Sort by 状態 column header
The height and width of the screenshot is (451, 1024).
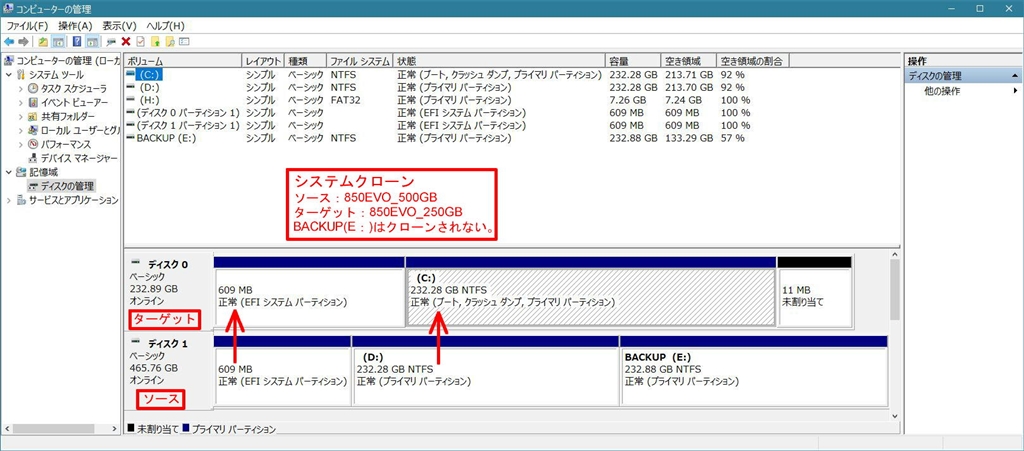[x=500, y=61]
